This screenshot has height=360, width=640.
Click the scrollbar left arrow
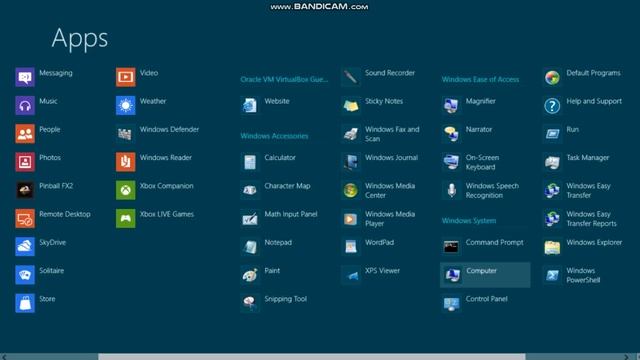(4, 357)
